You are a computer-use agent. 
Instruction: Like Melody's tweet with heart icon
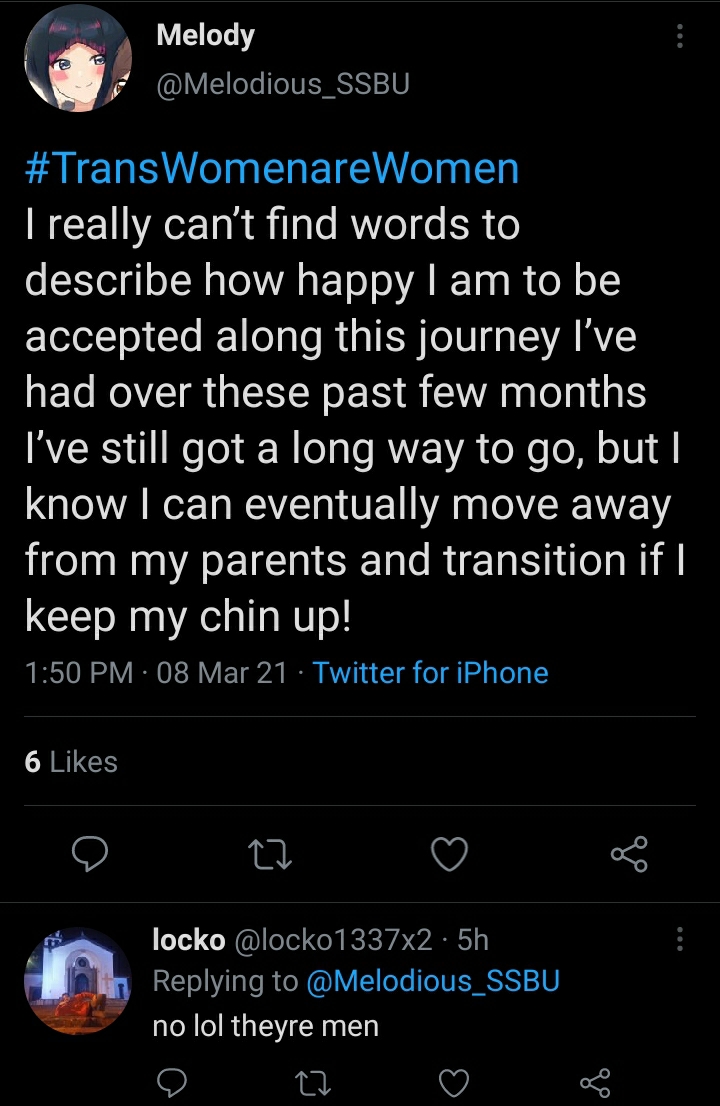450,854
